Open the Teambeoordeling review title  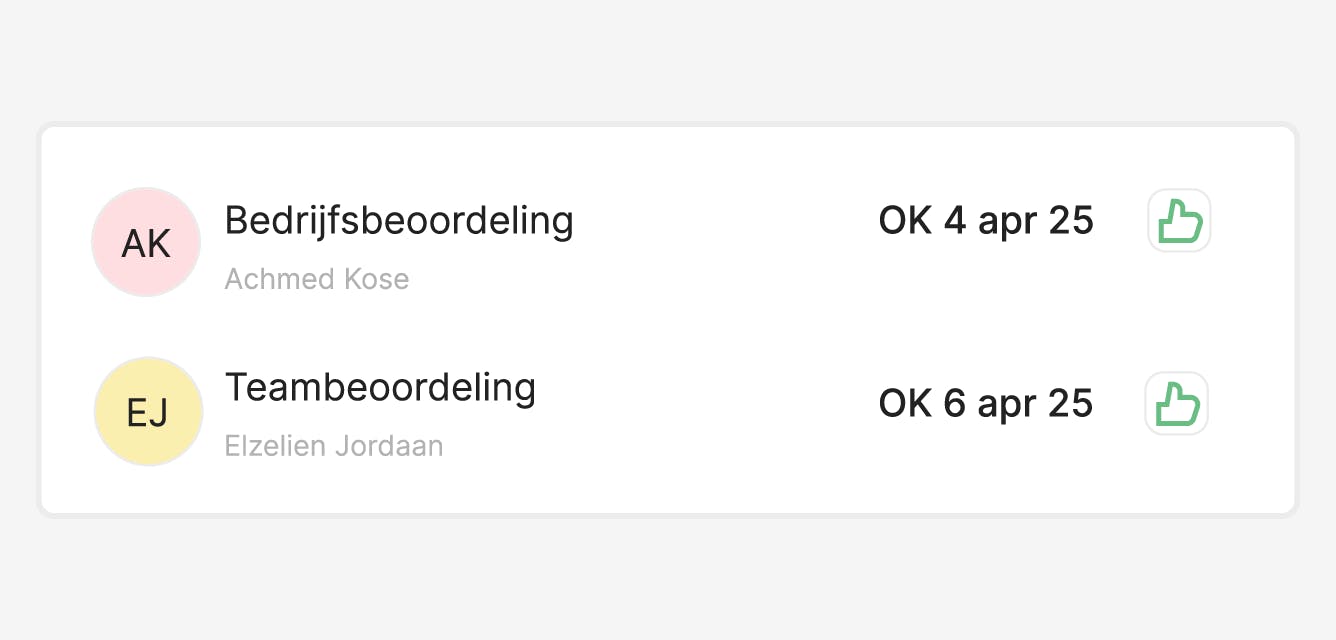click(x=380, y=387)
